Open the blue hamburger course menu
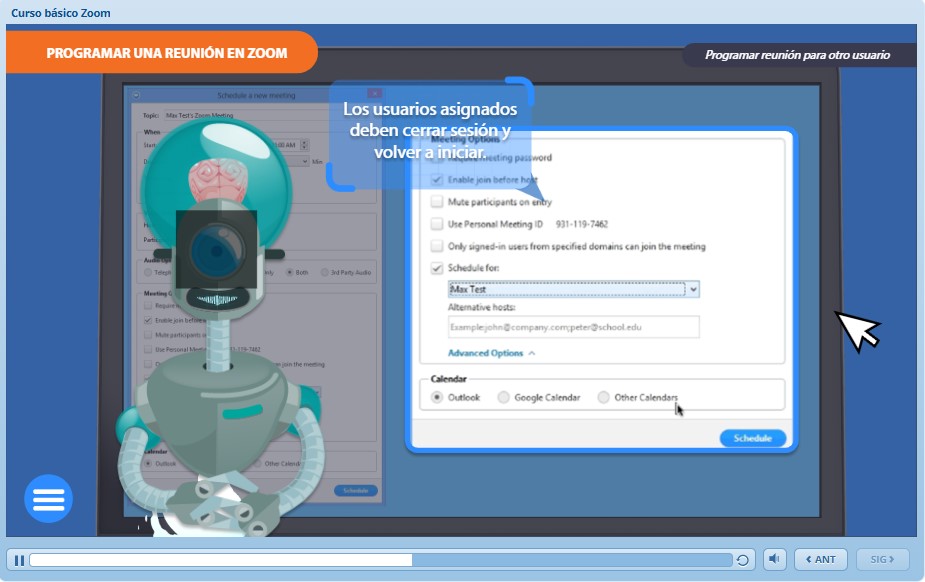 (x=48, y=499)
